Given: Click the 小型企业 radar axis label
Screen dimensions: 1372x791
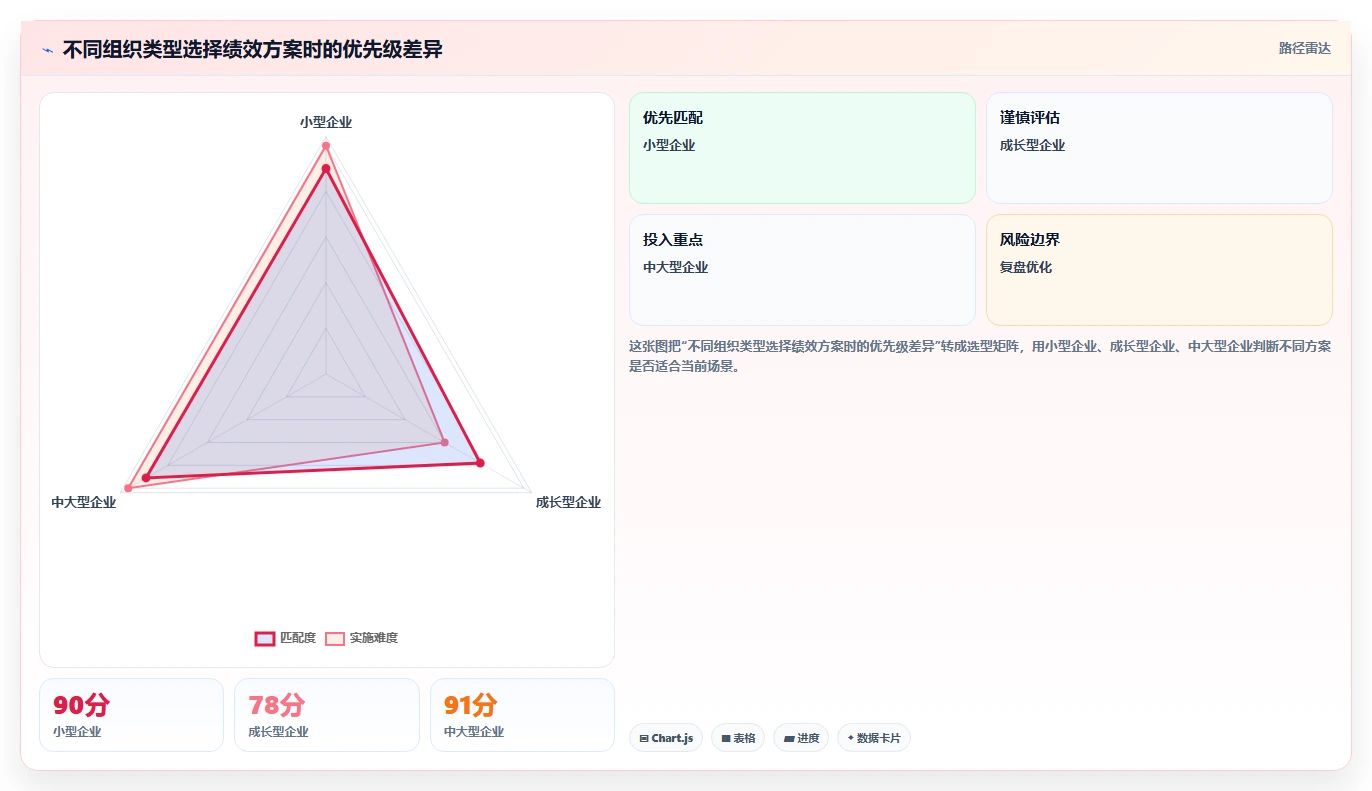Looking at the screenshot, I should (326, 122).
